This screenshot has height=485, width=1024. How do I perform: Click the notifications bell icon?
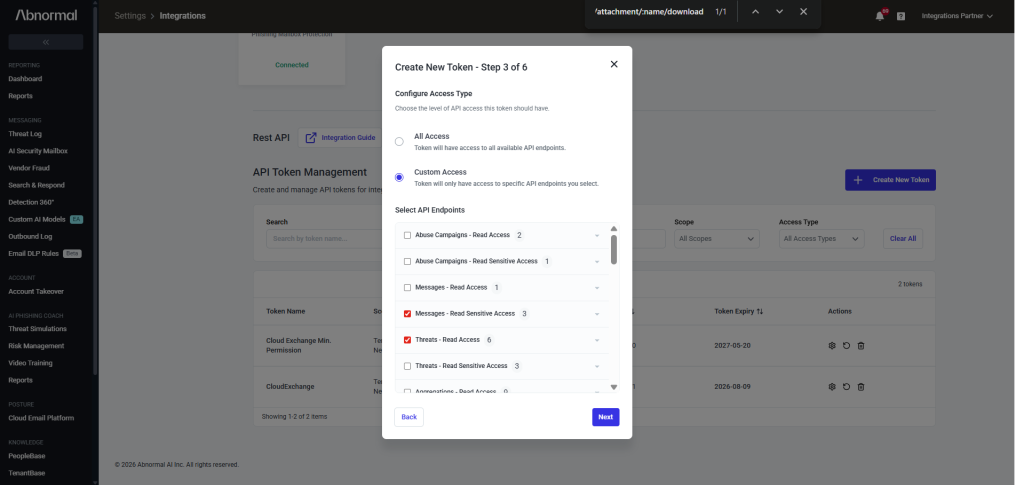pyautogui.click(x=880, y=16)
